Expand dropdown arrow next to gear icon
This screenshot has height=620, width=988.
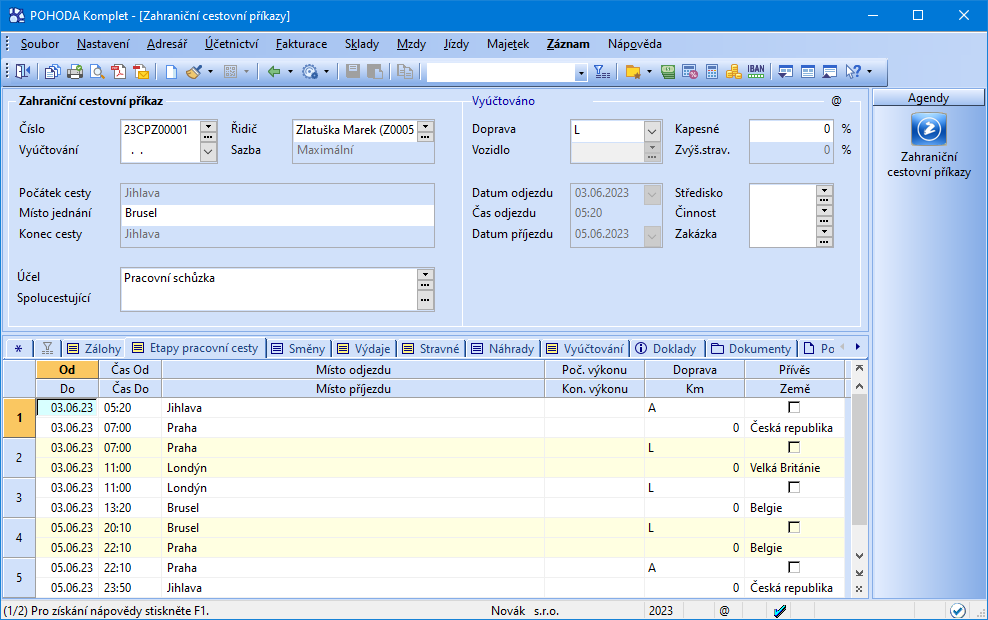[326, 71]
